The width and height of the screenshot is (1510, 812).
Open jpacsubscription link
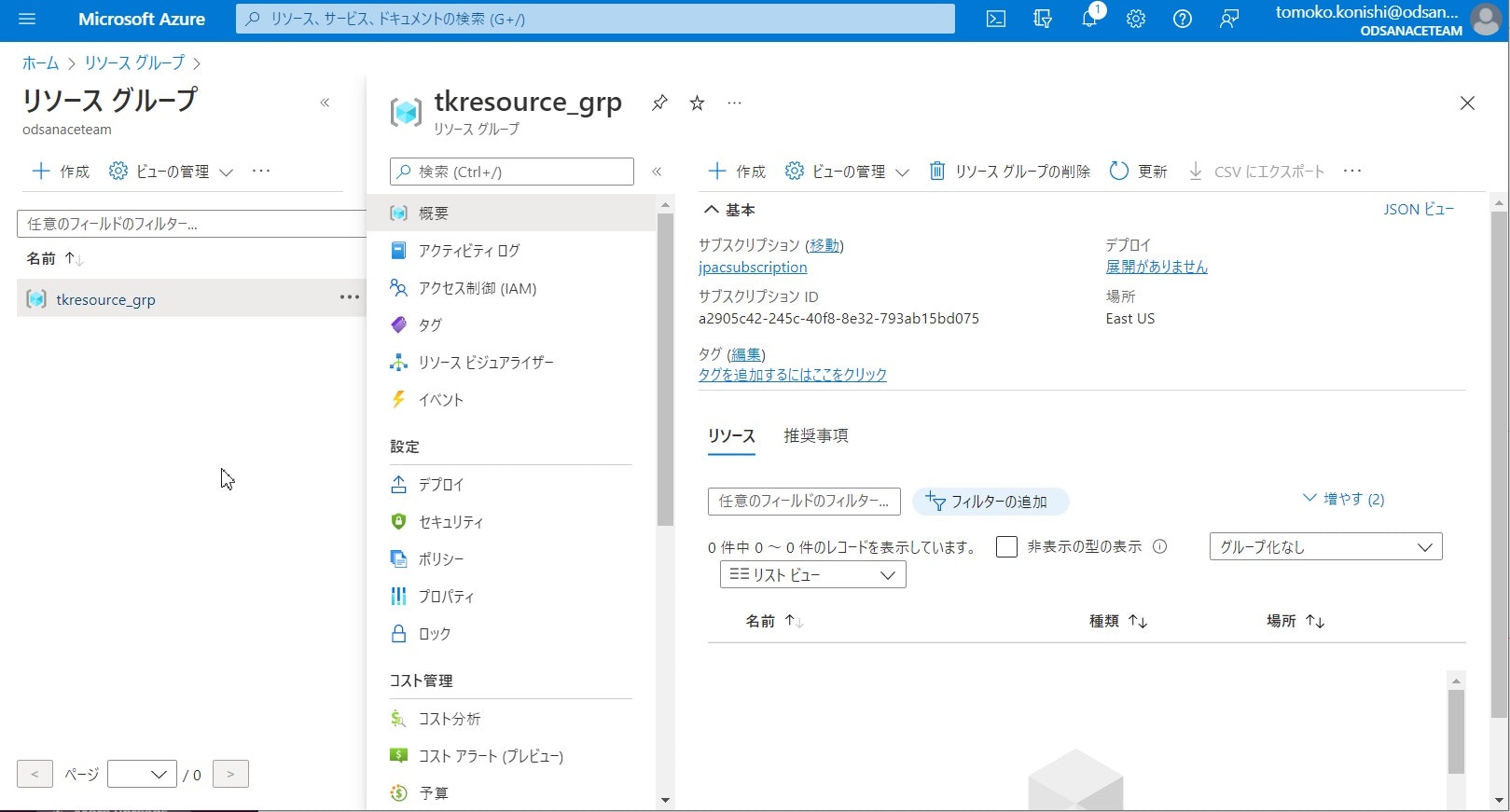point(753,268)
